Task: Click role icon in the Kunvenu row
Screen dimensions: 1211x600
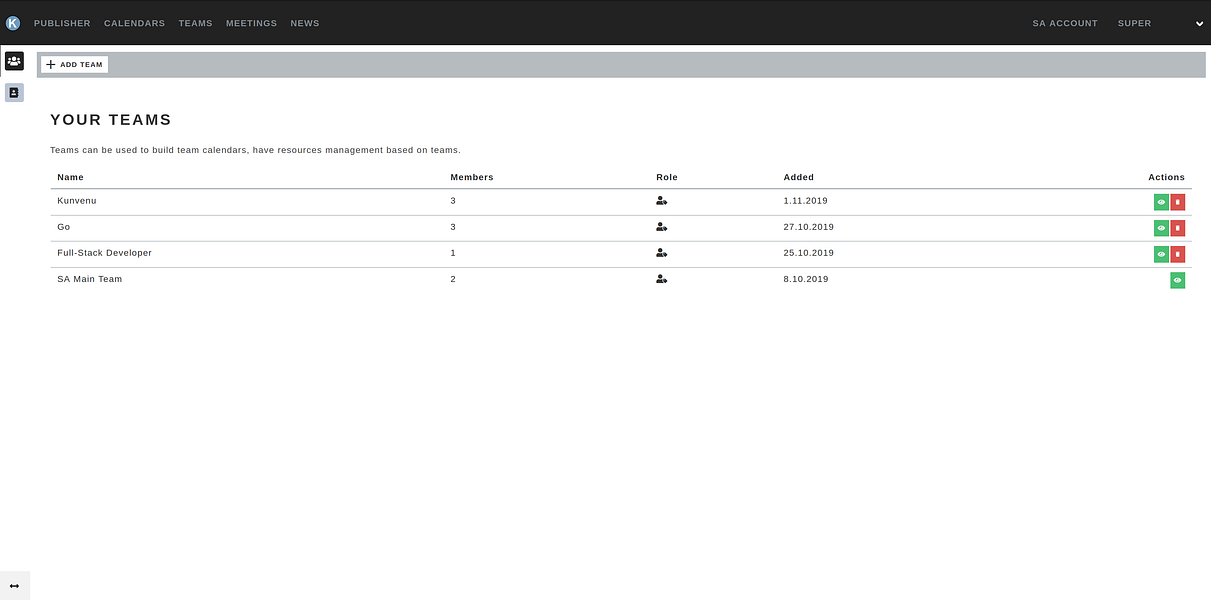Action: (662, 201)
